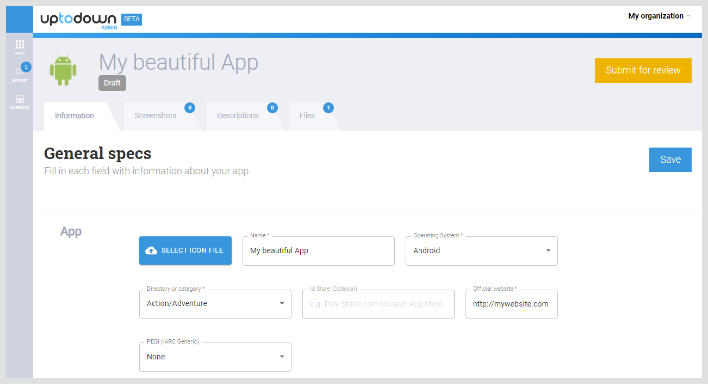Open the Files tab
Image resolution: width=708 pixels, height=384 pixels.
pos(307,116)
